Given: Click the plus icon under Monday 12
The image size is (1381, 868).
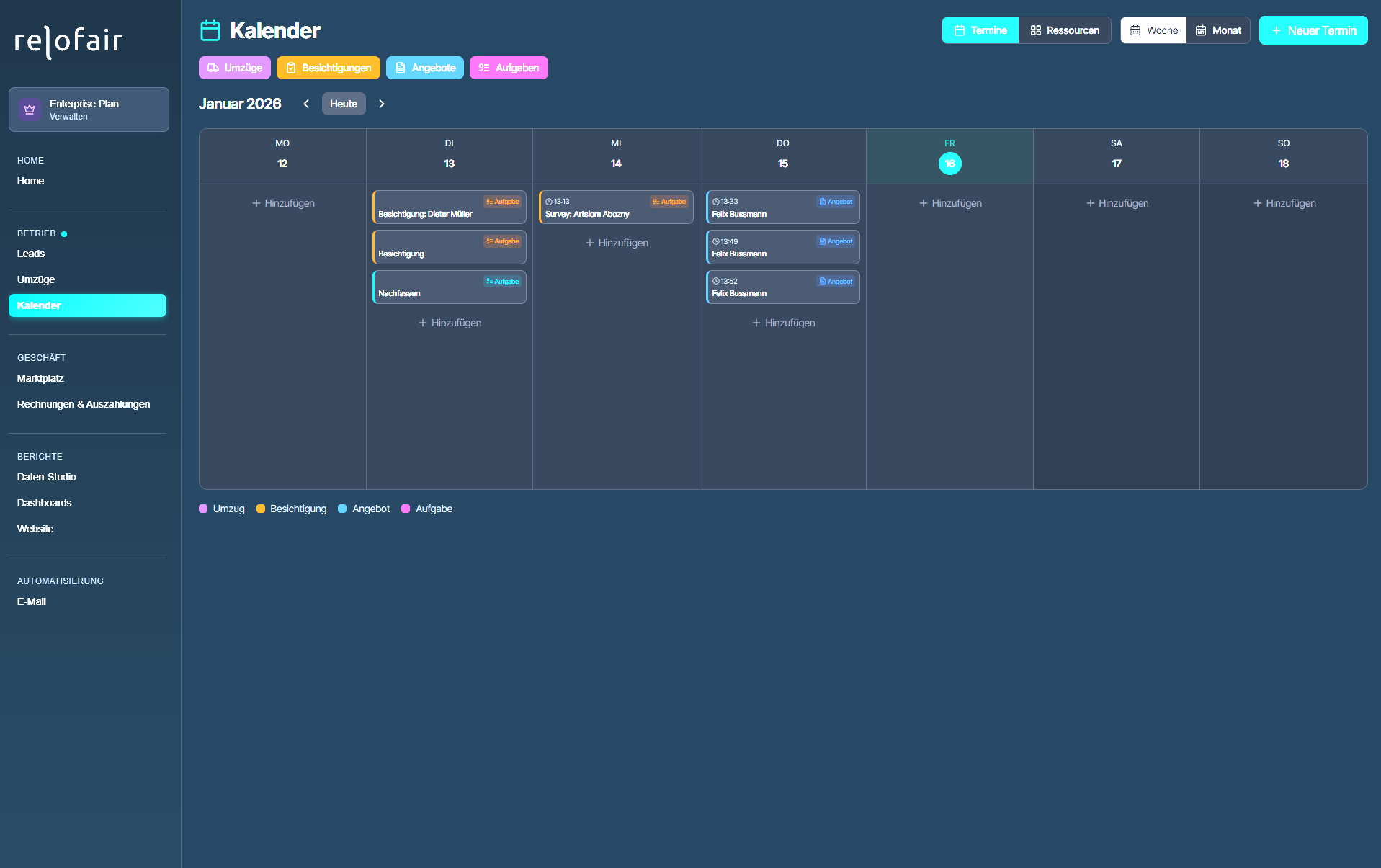Looking at the screenshot, I should coord(256,204).
